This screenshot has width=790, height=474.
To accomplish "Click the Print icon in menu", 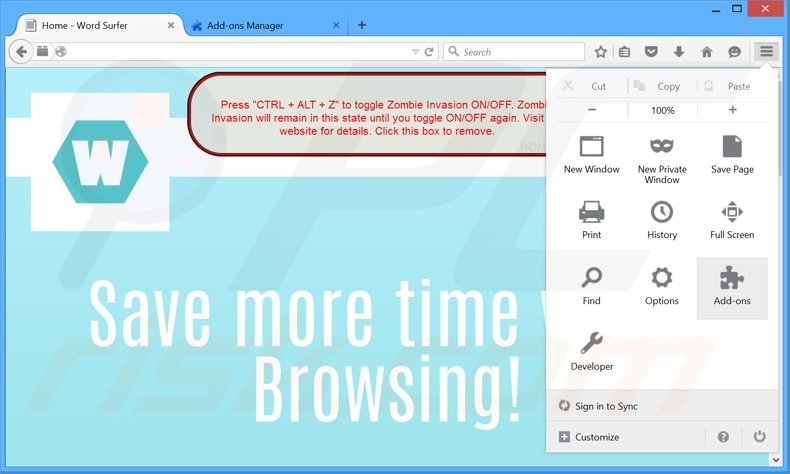I will click(x=591, y=221).
